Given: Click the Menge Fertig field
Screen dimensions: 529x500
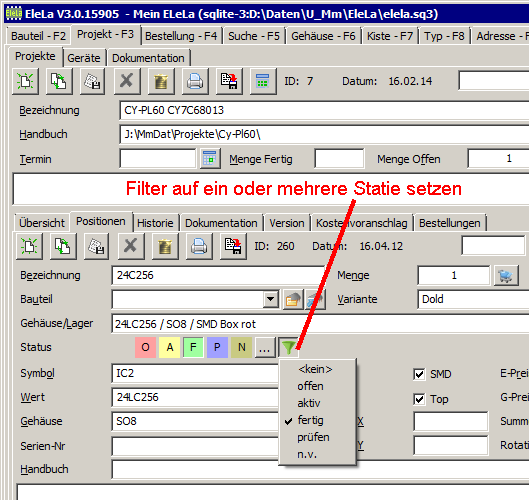Looking at the screenshot, I should (339, 158).
